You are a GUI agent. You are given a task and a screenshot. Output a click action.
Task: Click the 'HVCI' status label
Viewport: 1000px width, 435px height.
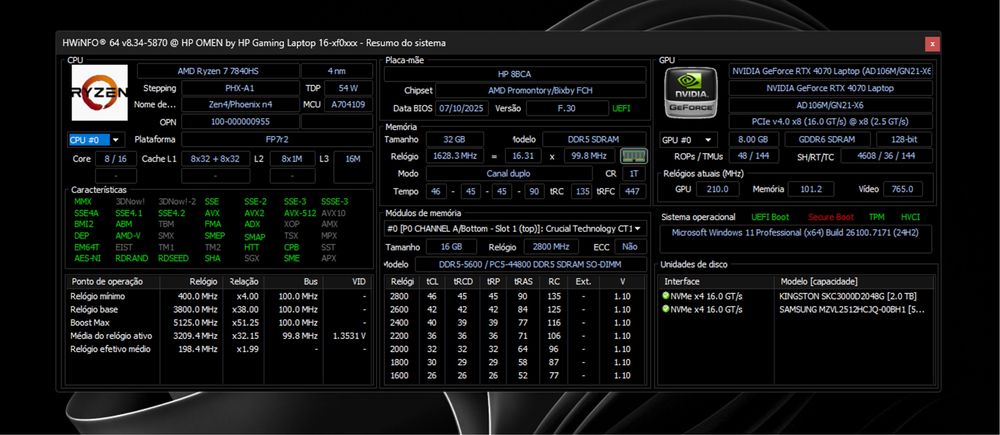point(911,217)
